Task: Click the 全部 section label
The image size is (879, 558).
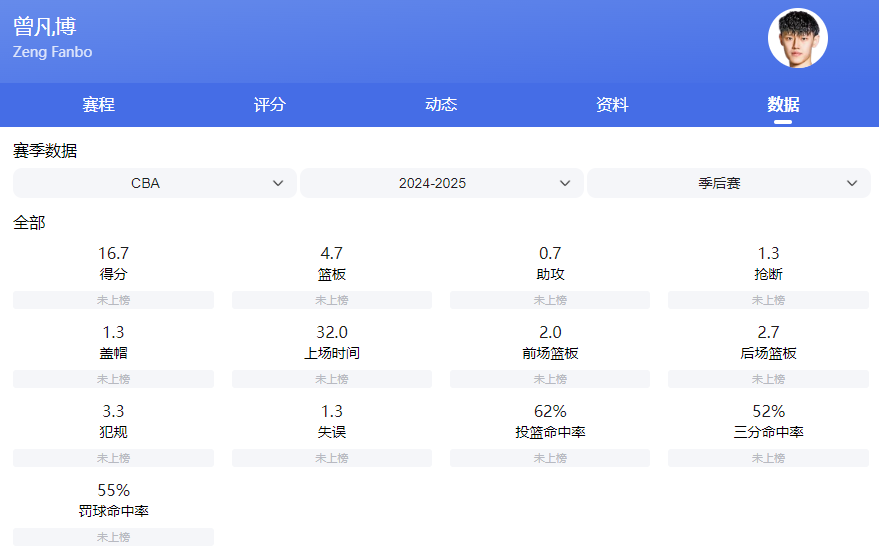Action: pos(29,223)
